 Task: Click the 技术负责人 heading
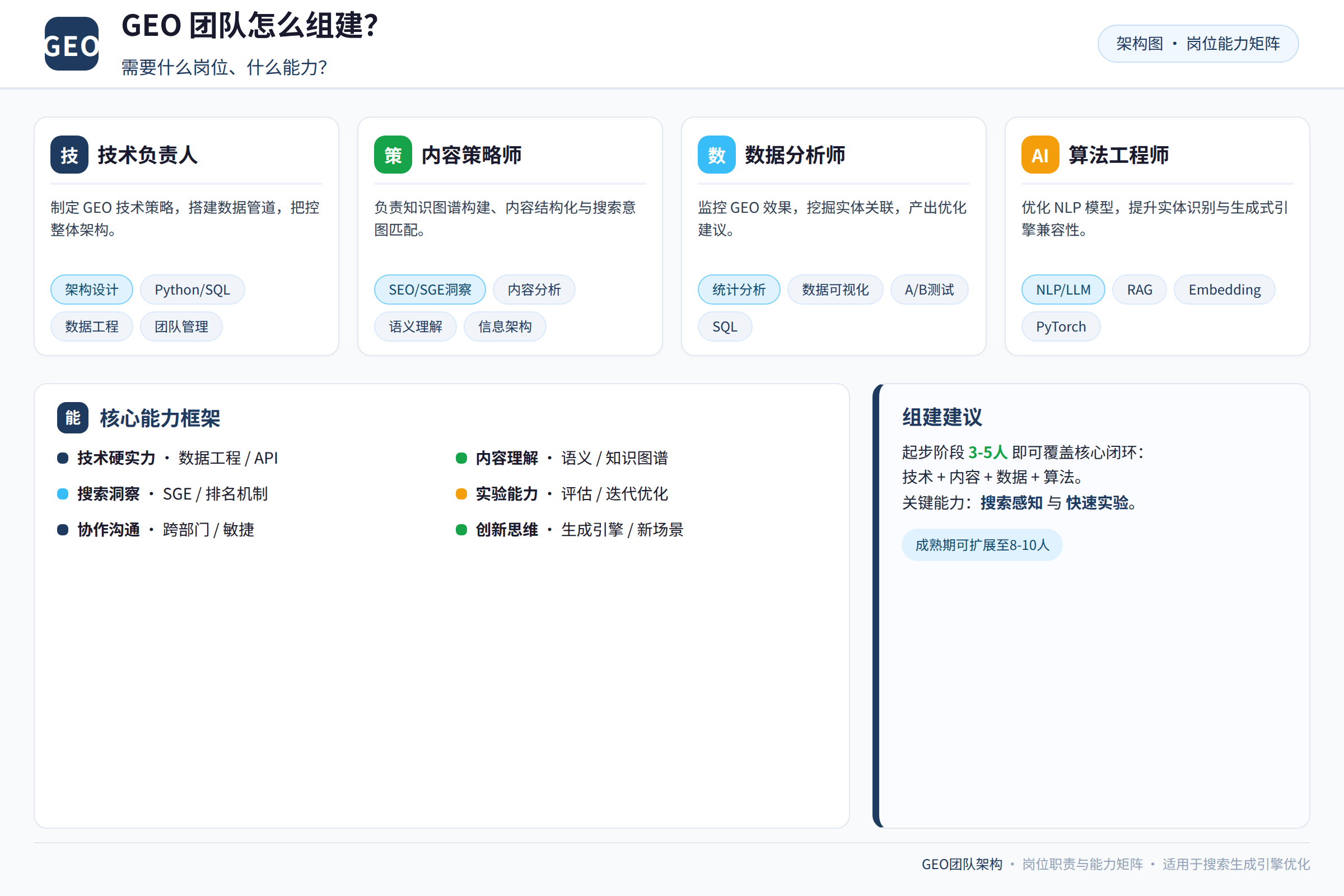point(147,155)
